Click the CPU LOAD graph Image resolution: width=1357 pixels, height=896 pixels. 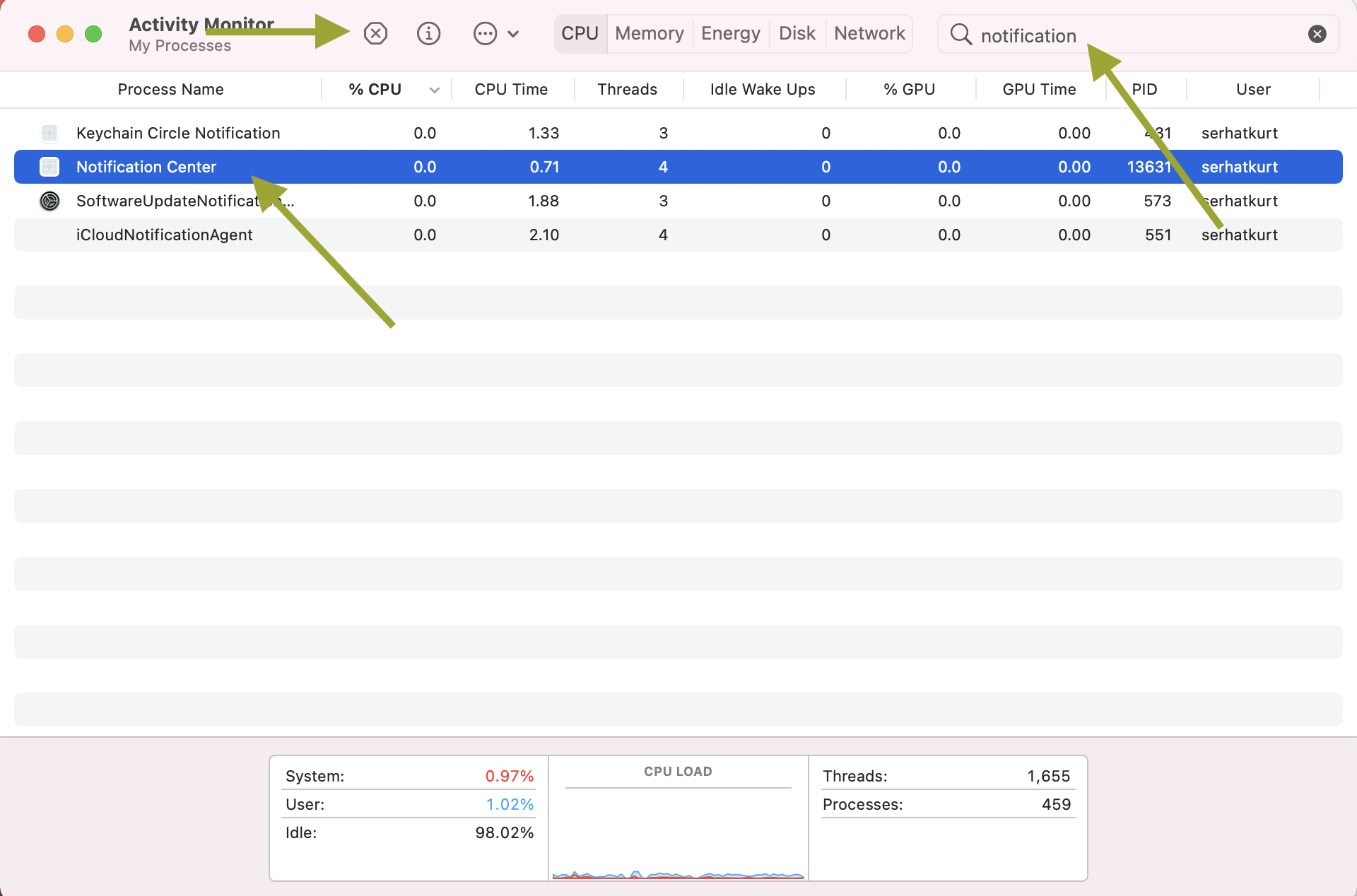(678, 818)
